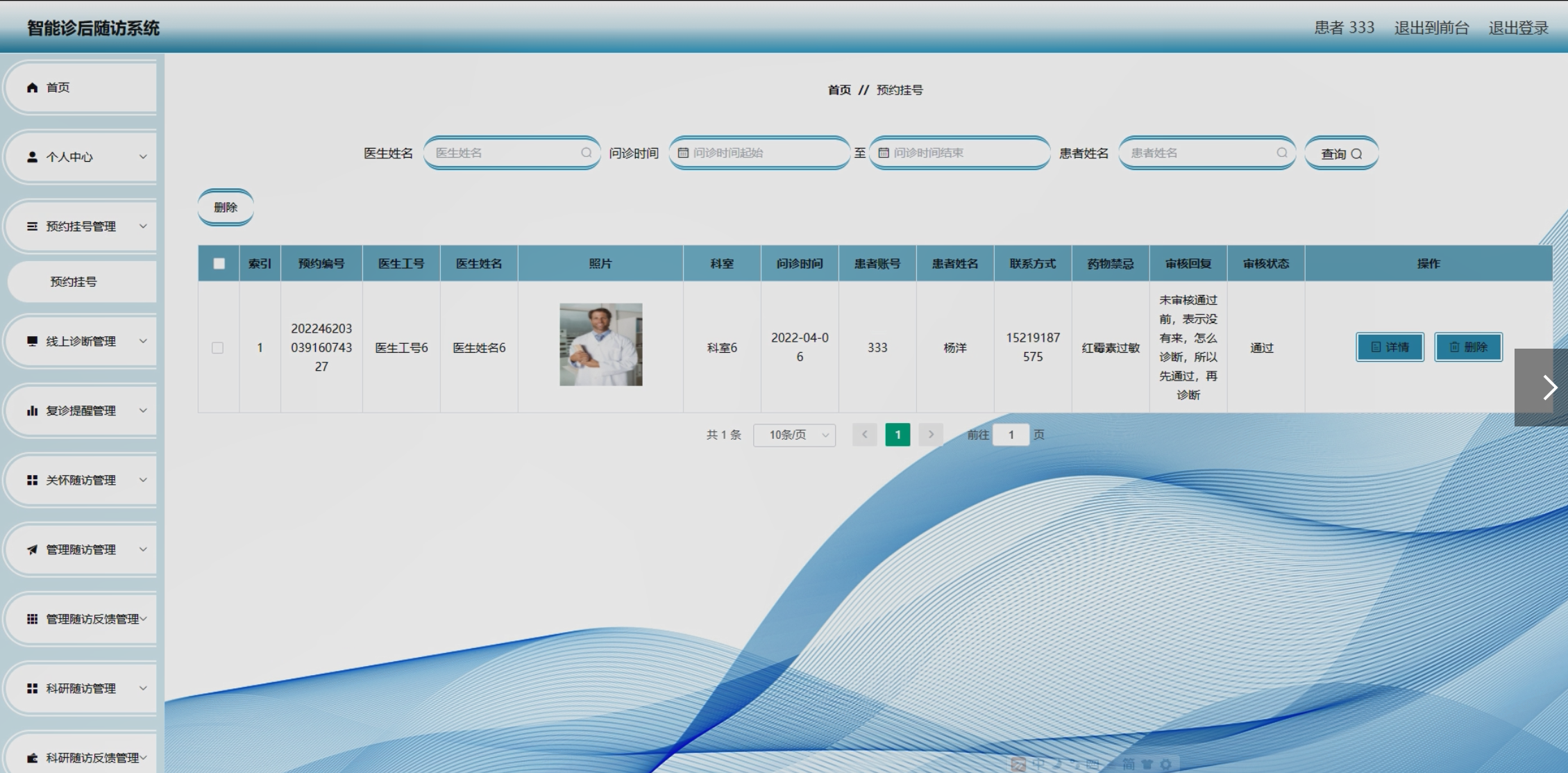Screen dimensions: 1568x773
Task: Click the doctor photo thumbnail
Action: [600, 344]
